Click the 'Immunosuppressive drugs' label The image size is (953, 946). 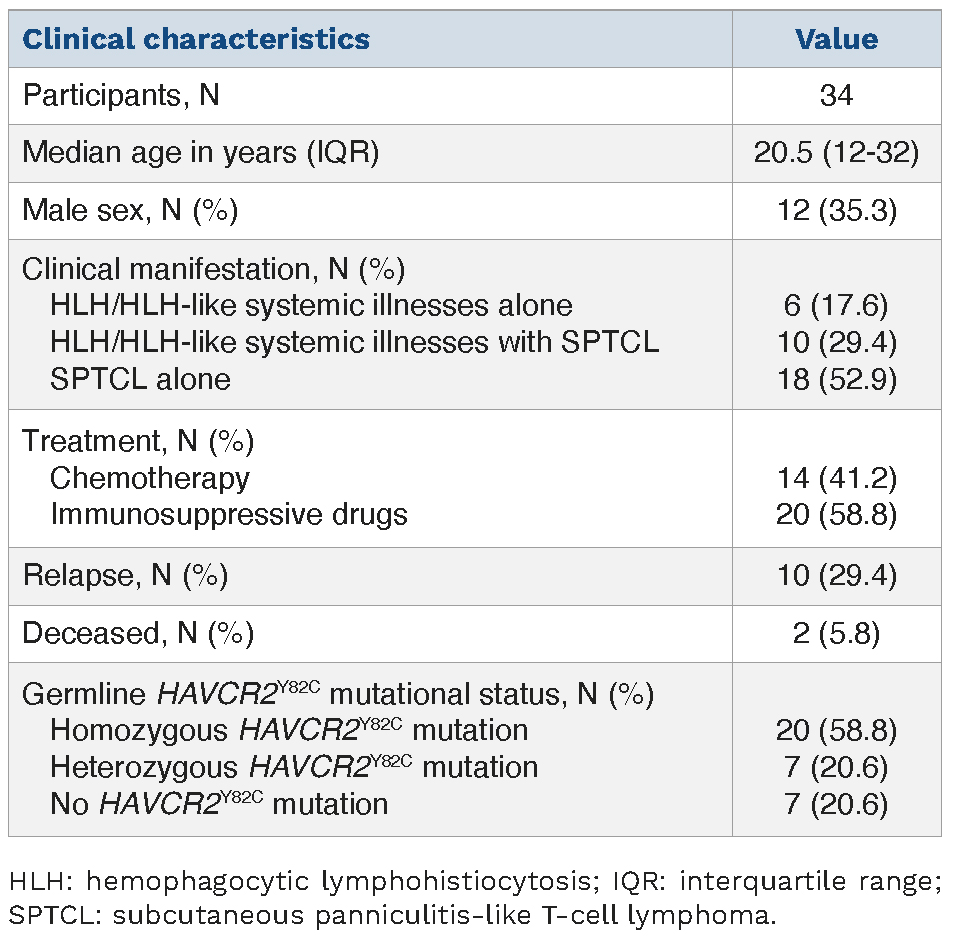pyautogui.click(x=229, y=514)
